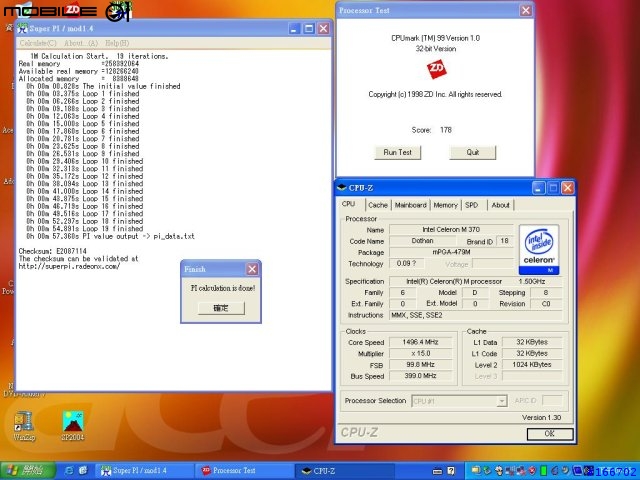
Task: Minimize the CPU-Z window
Action: [538, 188]
